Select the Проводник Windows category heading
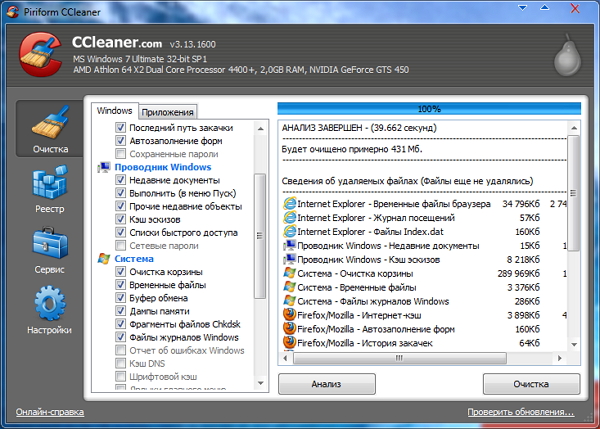Screen dimensions: 600x429 click(163, 167)
